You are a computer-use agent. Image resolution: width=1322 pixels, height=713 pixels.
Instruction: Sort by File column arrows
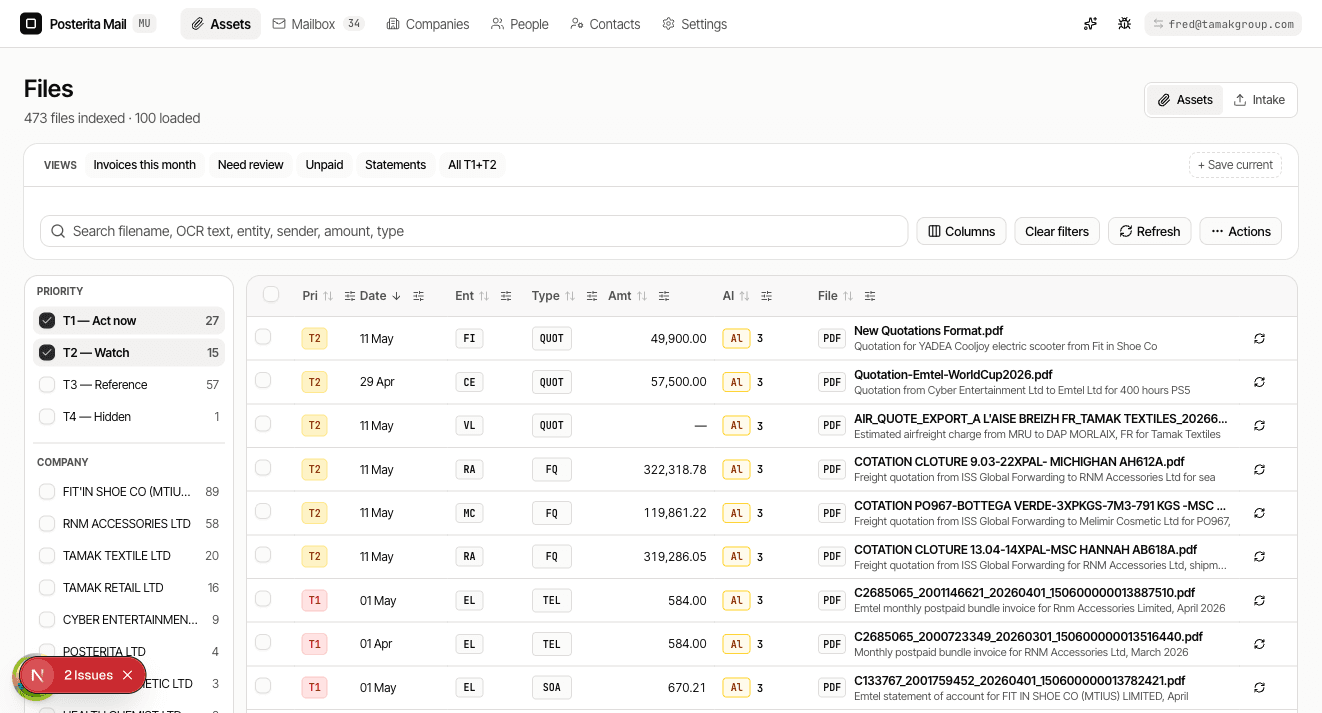(x=848, y=296)
